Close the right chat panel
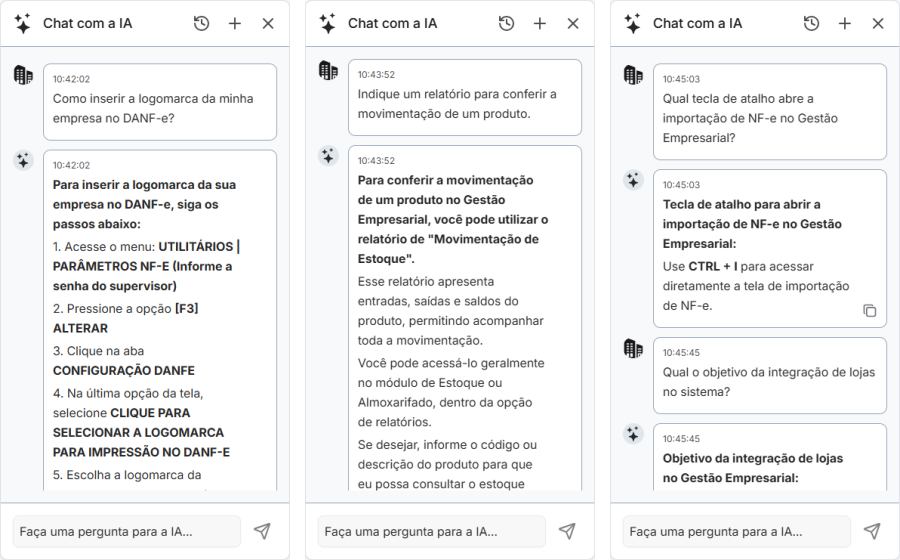The height and width of the screenshot is (560, 900). click(878, 24)
